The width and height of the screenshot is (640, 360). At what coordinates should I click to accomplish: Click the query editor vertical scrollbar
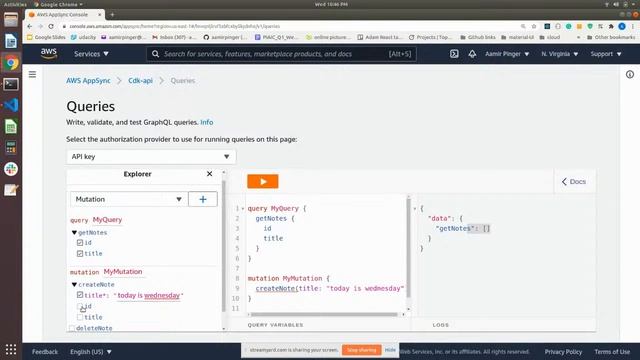(x=408, y=248)
